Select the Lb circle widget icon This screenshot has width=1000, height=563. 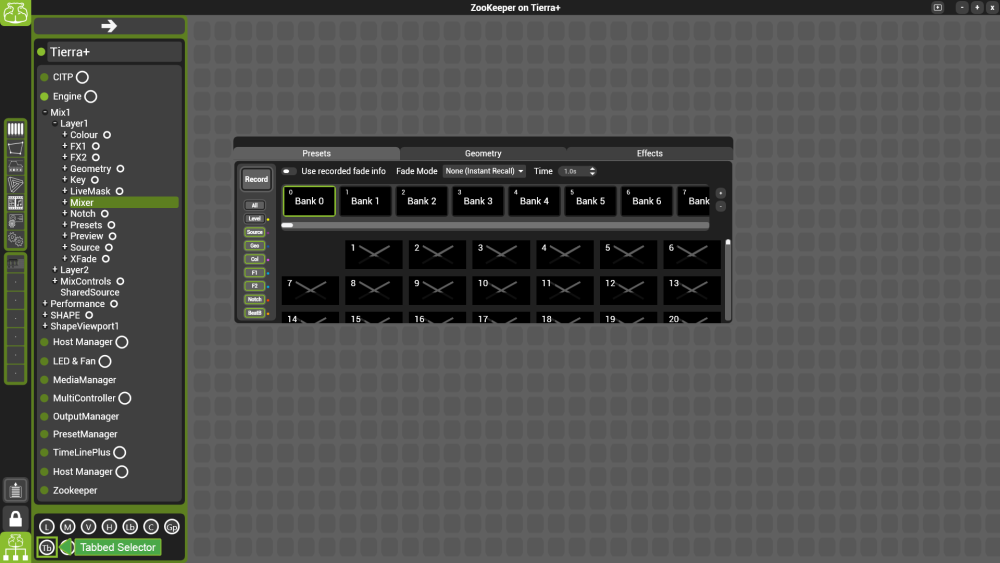(130, 527)
